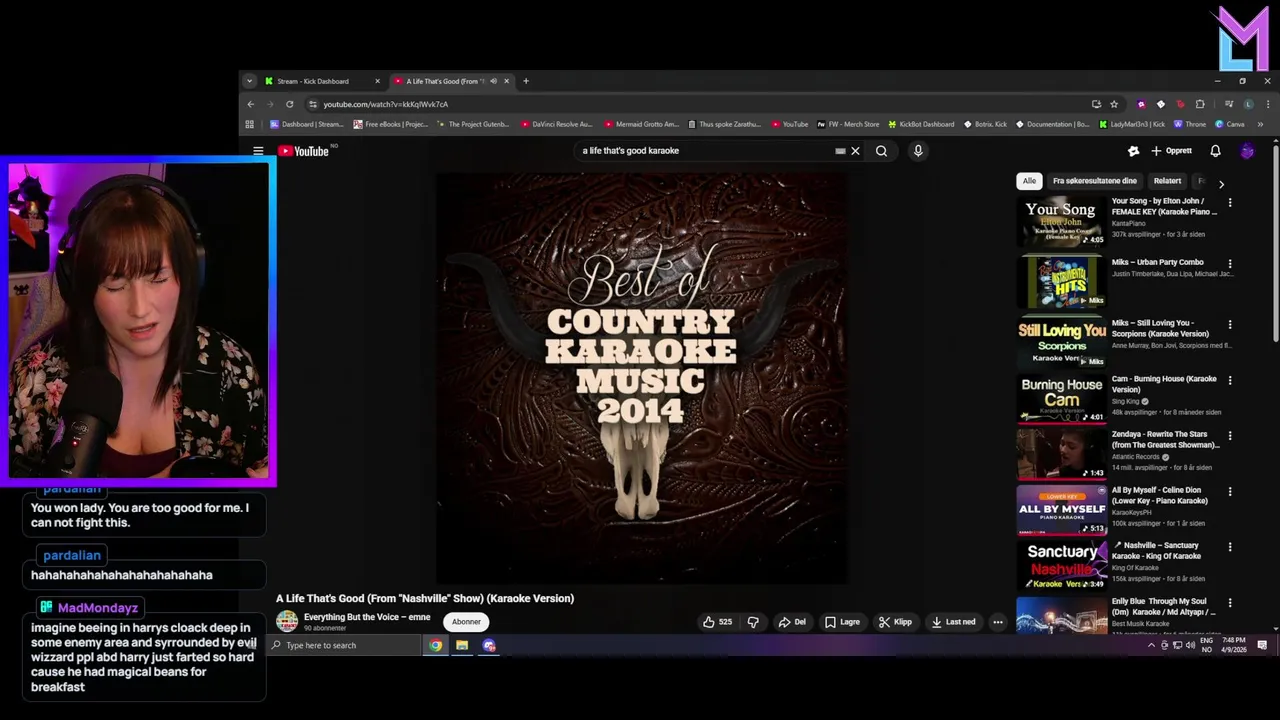Click the browser address bar URL

[x=385, y=104]
